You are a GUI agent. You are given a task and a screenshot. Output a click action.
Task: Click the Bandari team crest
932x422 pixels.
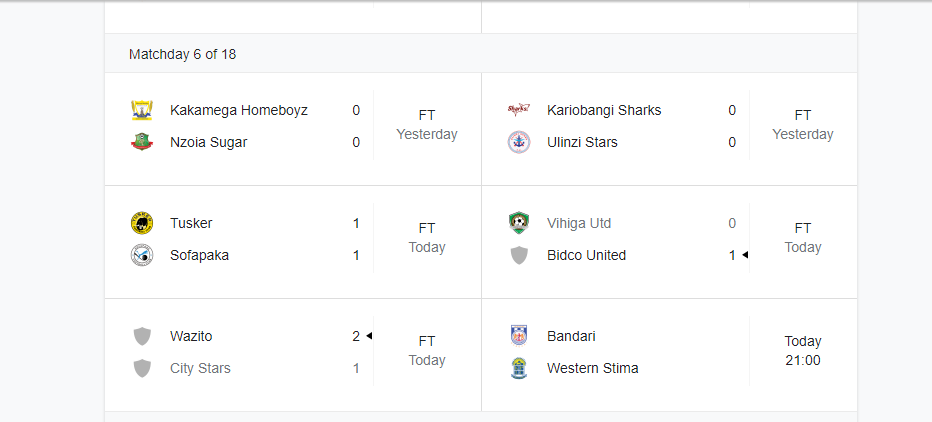click(x=519, y=336)
